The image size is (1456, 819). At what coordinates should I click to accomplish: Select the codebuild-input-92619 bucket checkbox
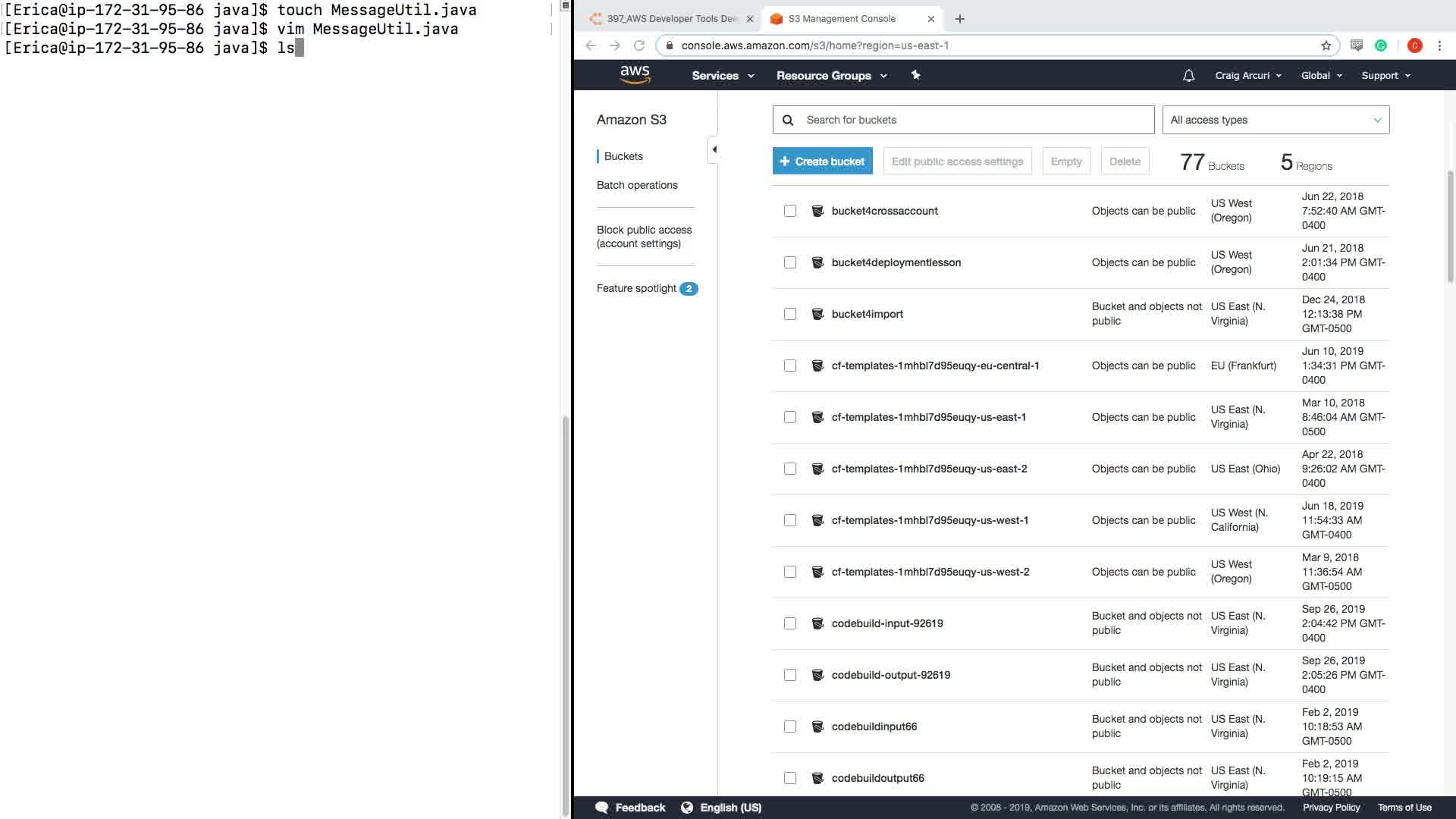coord(790,623)
